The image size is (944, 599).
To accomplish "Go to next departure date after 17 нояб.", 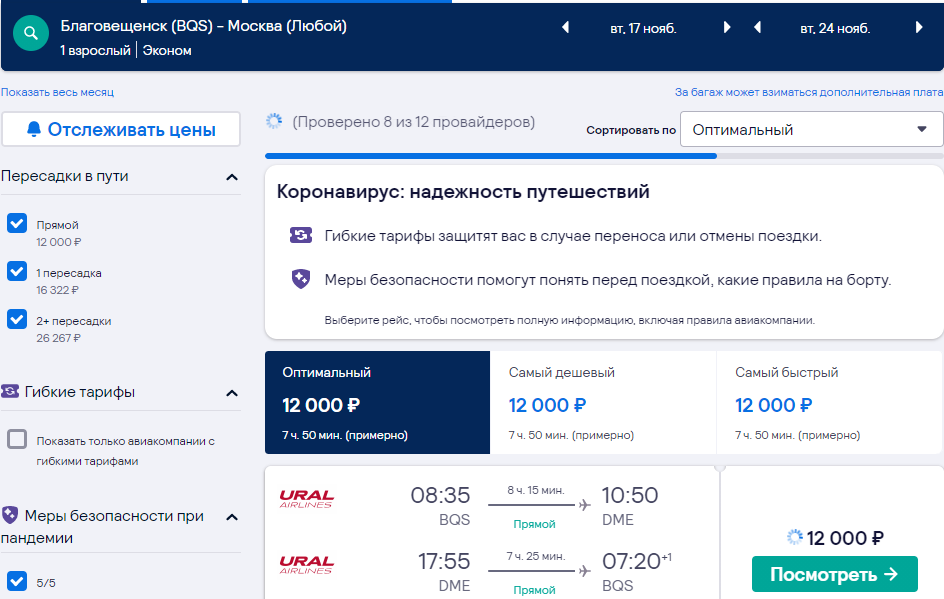I will (x=727, y=28).
